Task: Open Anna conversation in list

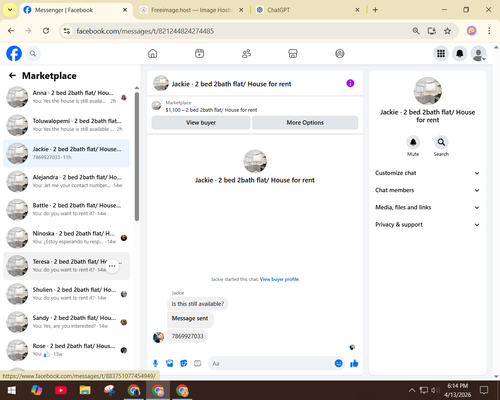Action: pos(67,97)
